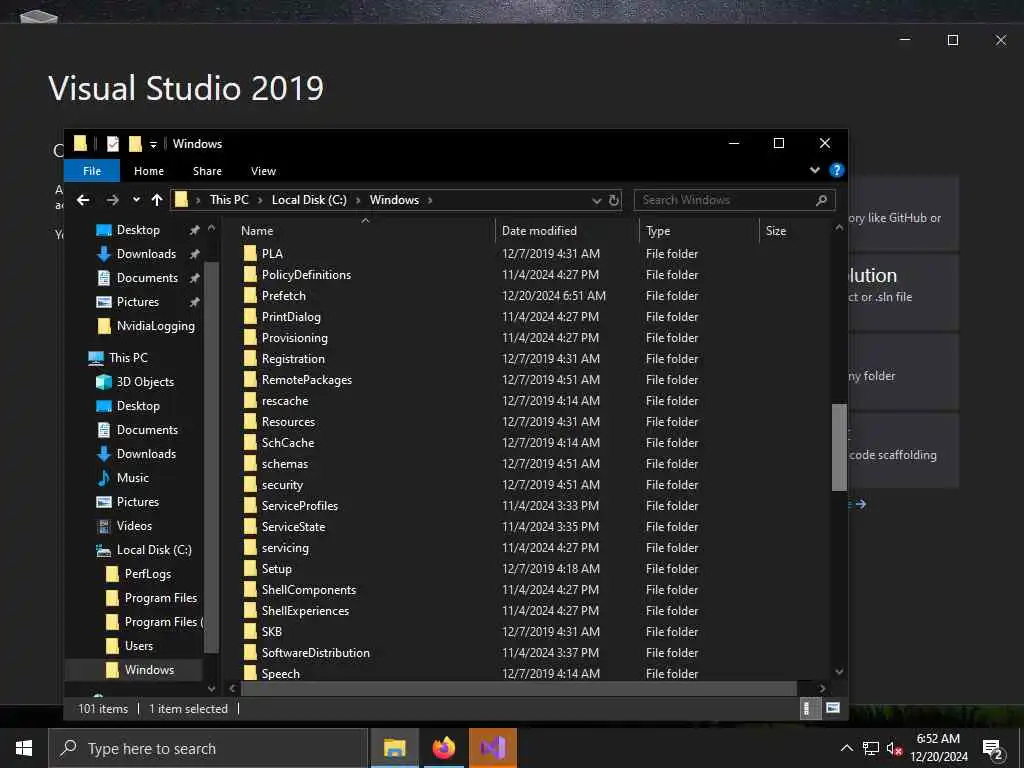This screenshot has height=768, width=1024.
Task: Select Desktop under Quick access
Action: [x=138, y=230]
